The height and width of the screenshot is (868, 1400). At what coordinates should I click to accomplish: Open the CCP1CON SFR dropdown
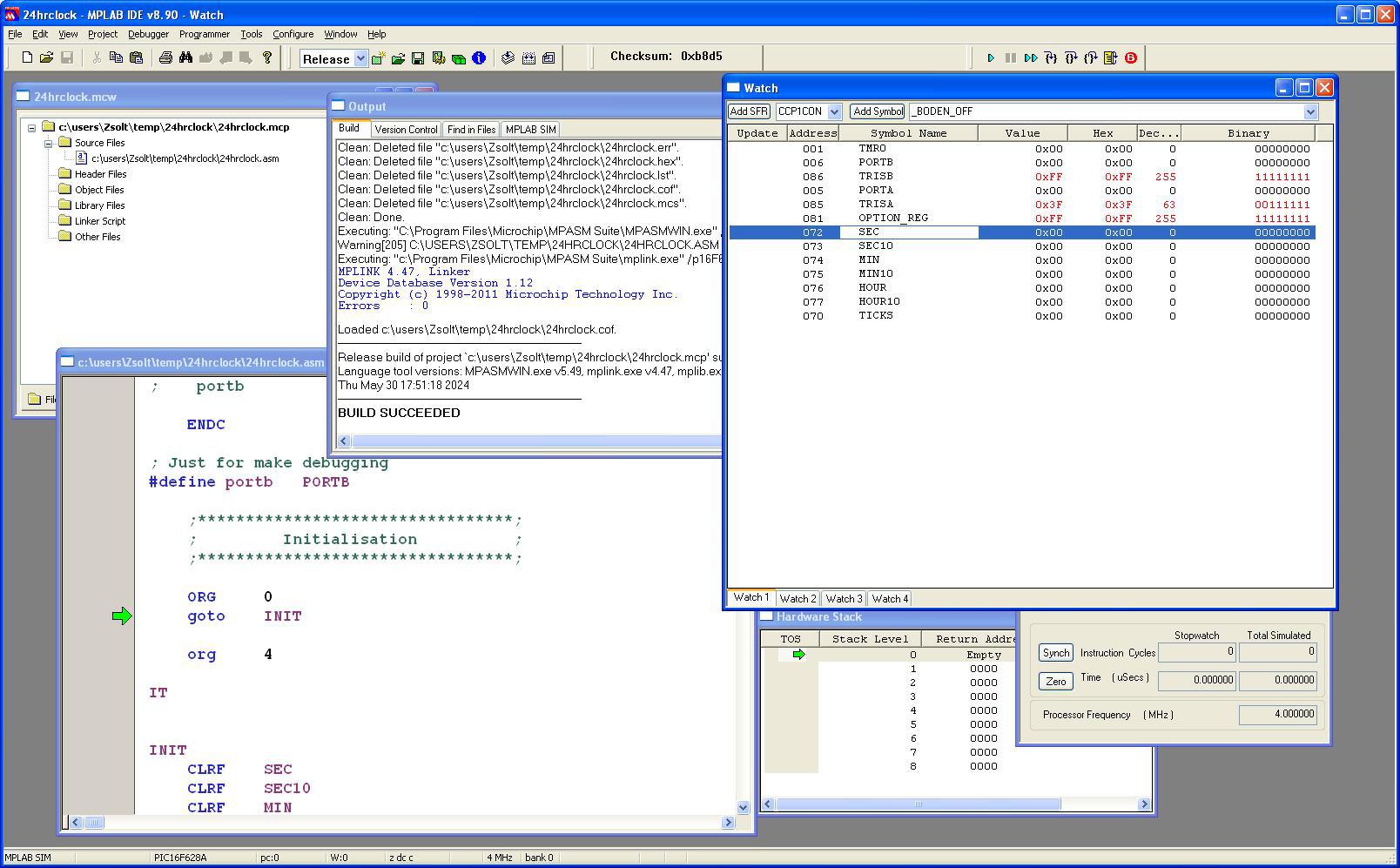point(834,111)
